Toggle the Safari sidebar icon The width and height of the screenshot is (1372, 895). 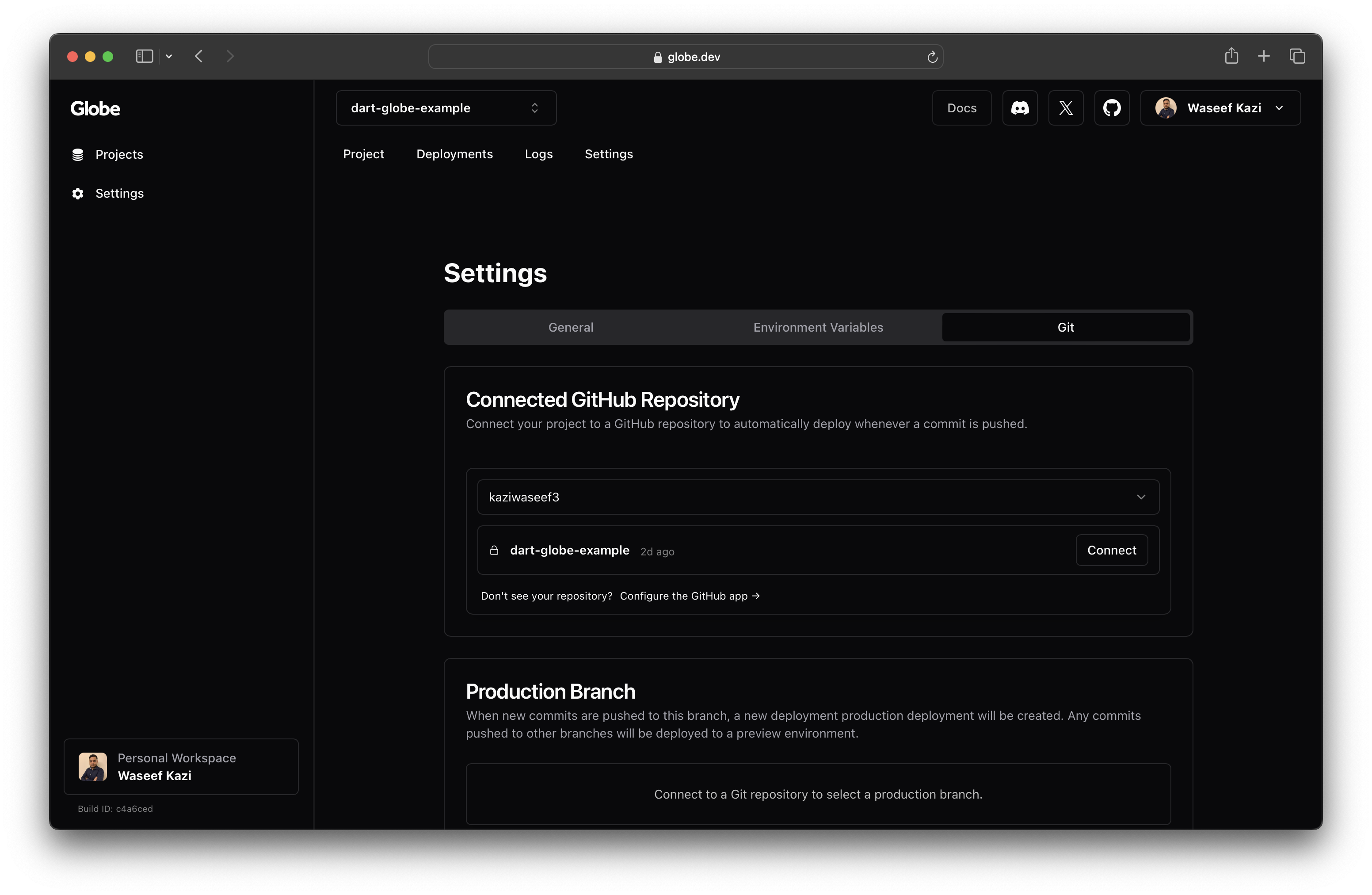pos(144,56)
